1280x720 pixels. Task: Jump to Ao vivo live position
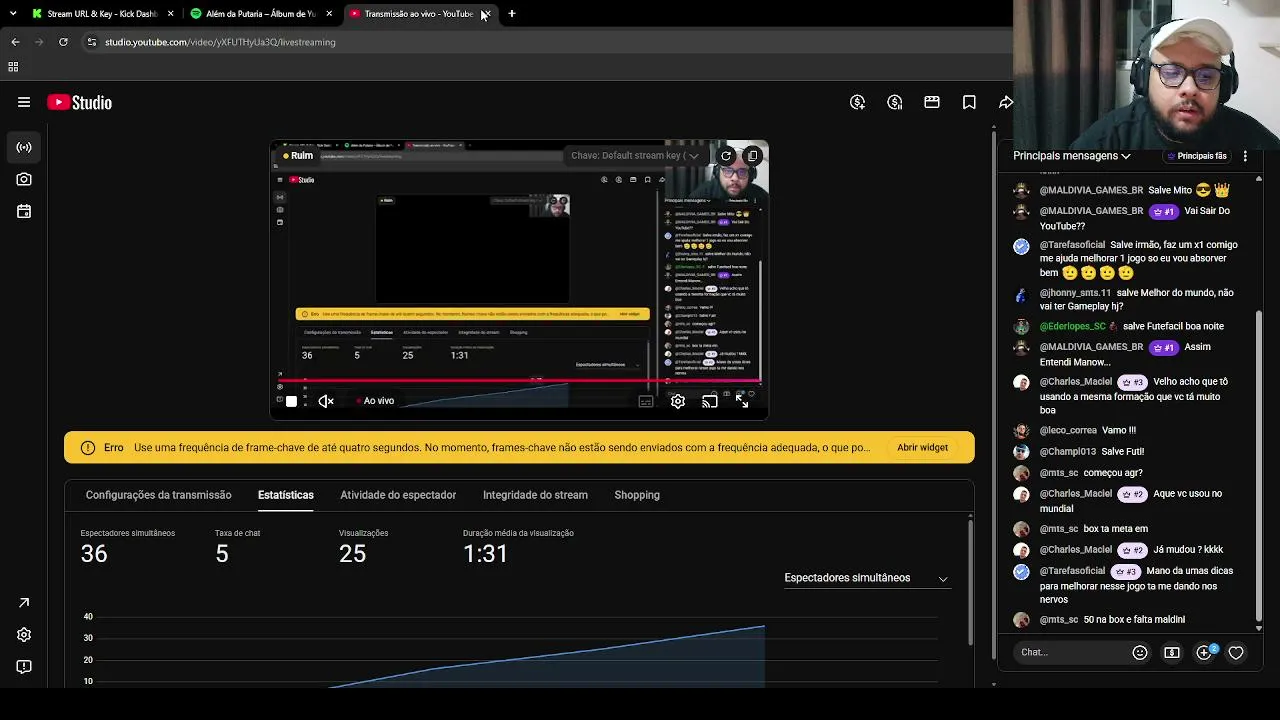(x=375, y=401)
